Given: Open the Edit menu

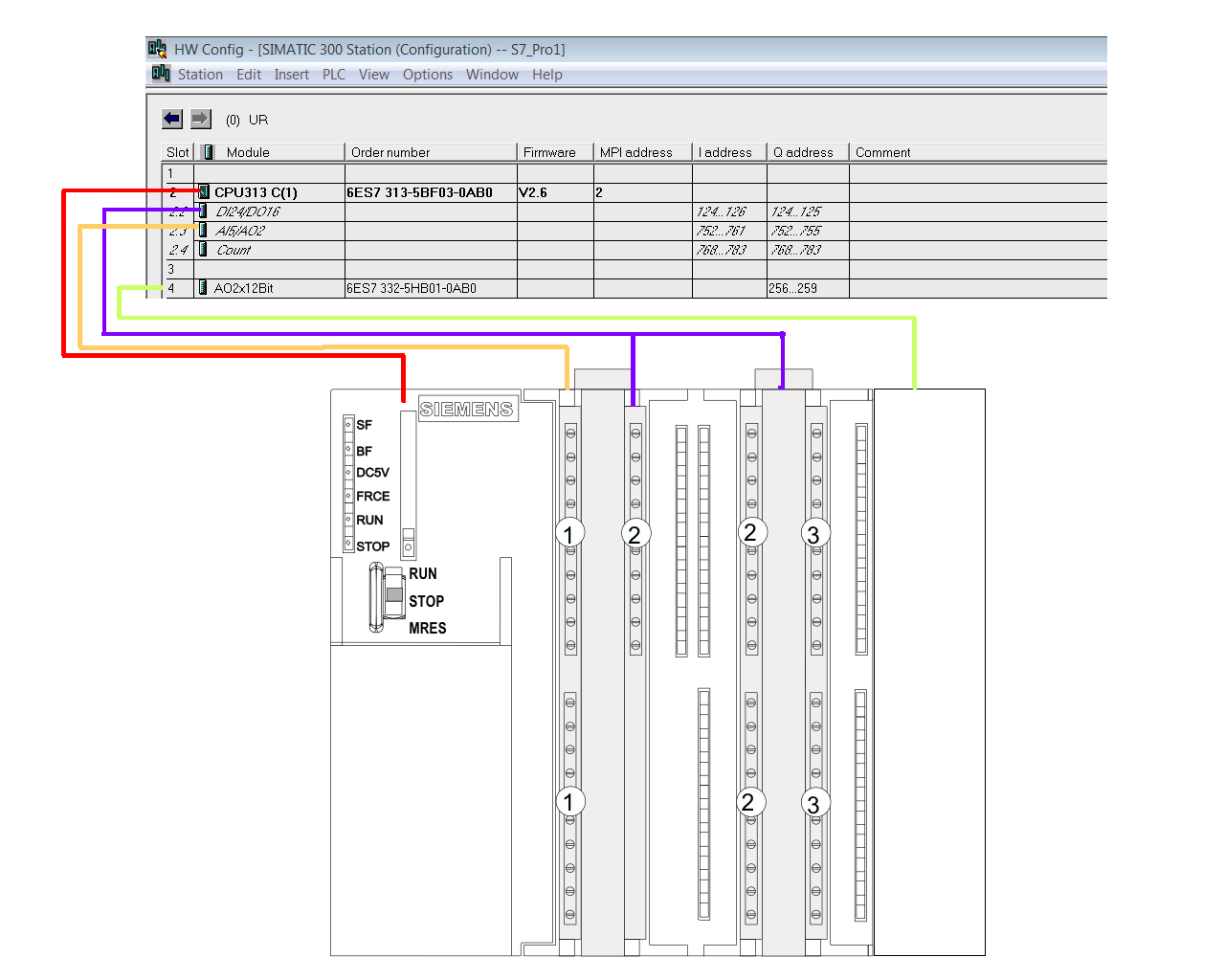Looking at the screenshot, I should 249,75.
